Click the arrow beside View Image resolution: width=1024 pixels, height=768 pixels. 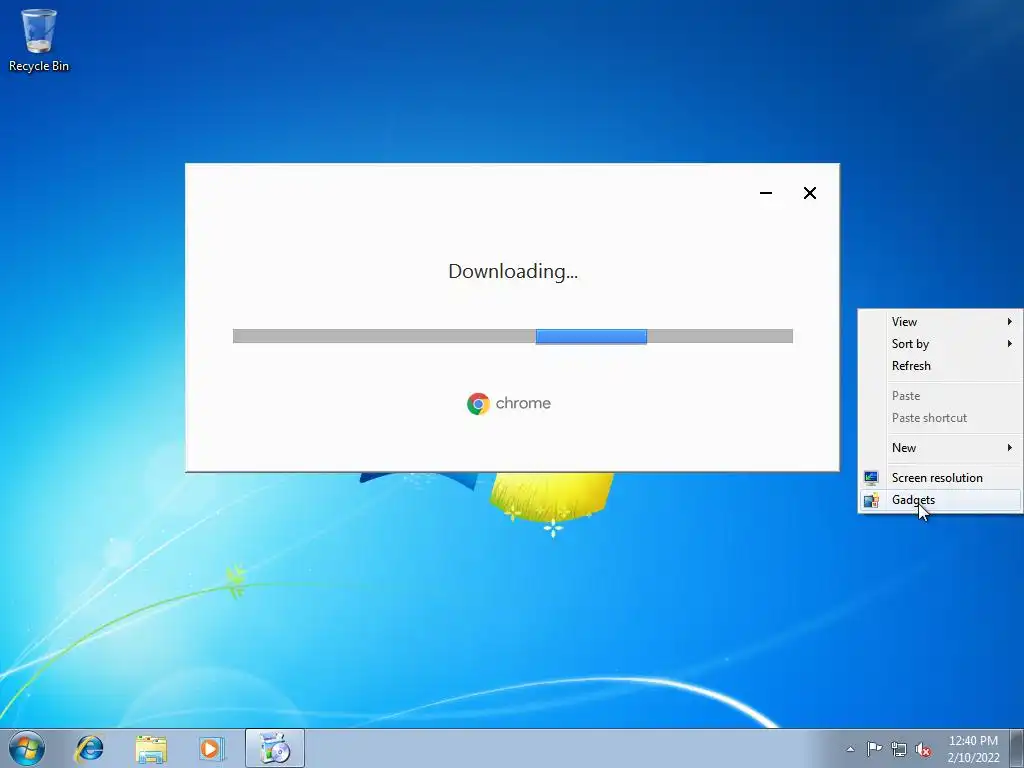tap(1010, 321)
